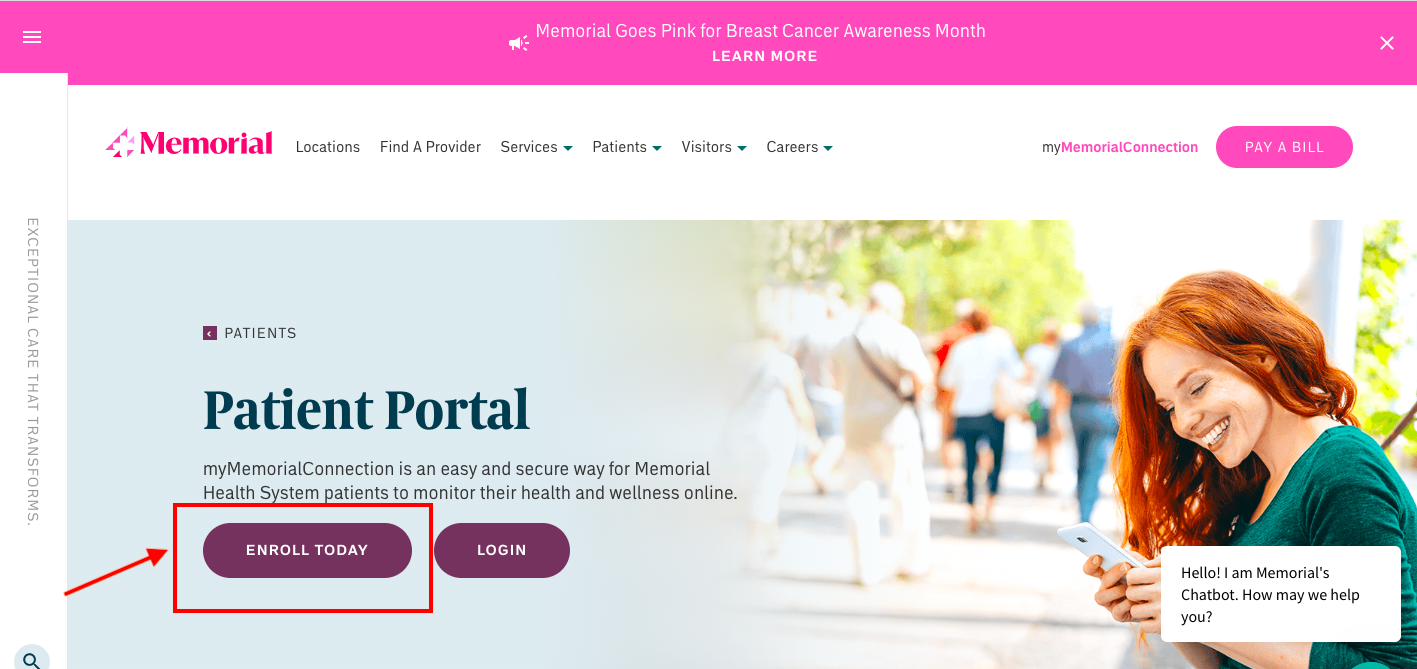
Task: Click the myMemorialConnection link
Action: (1120, 147)
